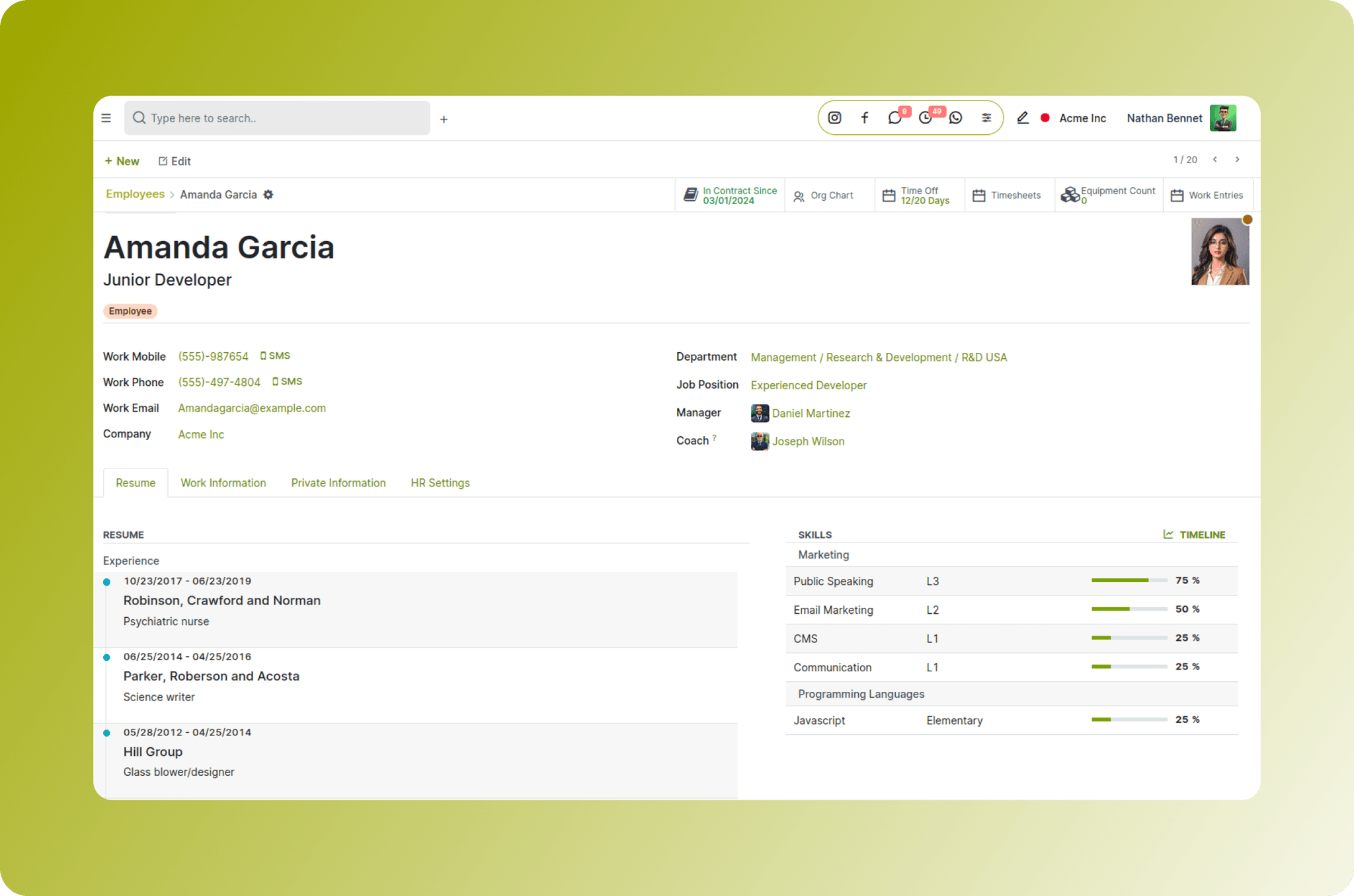Click the Marketing skill group header
The height and width of the screenshot is (896, 1354).
pos(1012,555)
